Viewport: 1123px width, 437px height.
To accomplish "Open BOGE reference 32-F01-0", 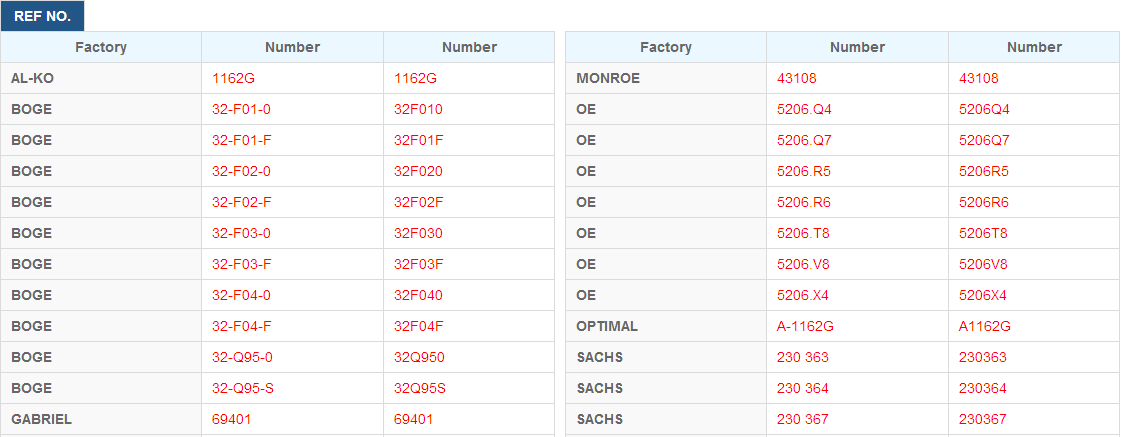I will click(241, 110).
